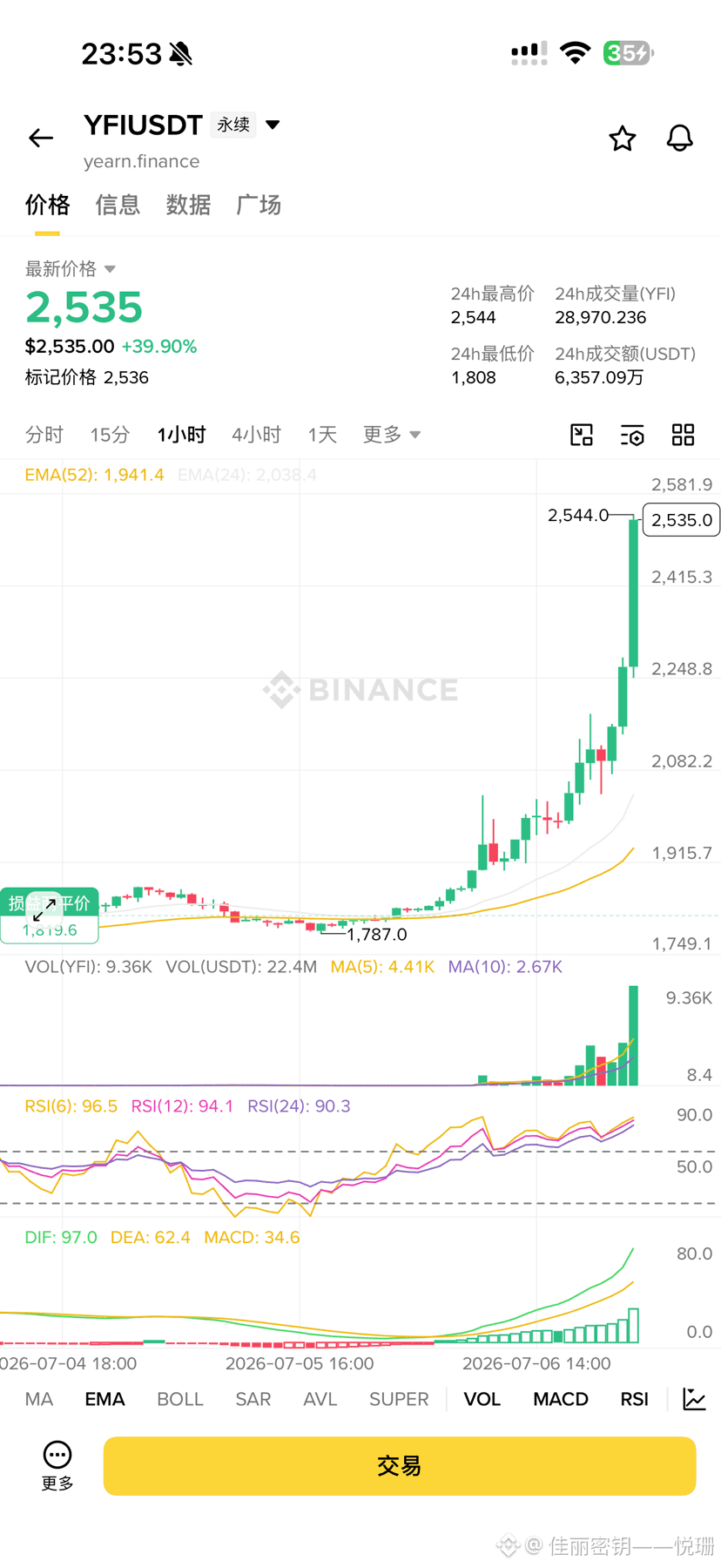Viewport: 721px width, 1568px height.
Task: Tap the RSI(6): 96.5 label
Action: (71, 1106)
